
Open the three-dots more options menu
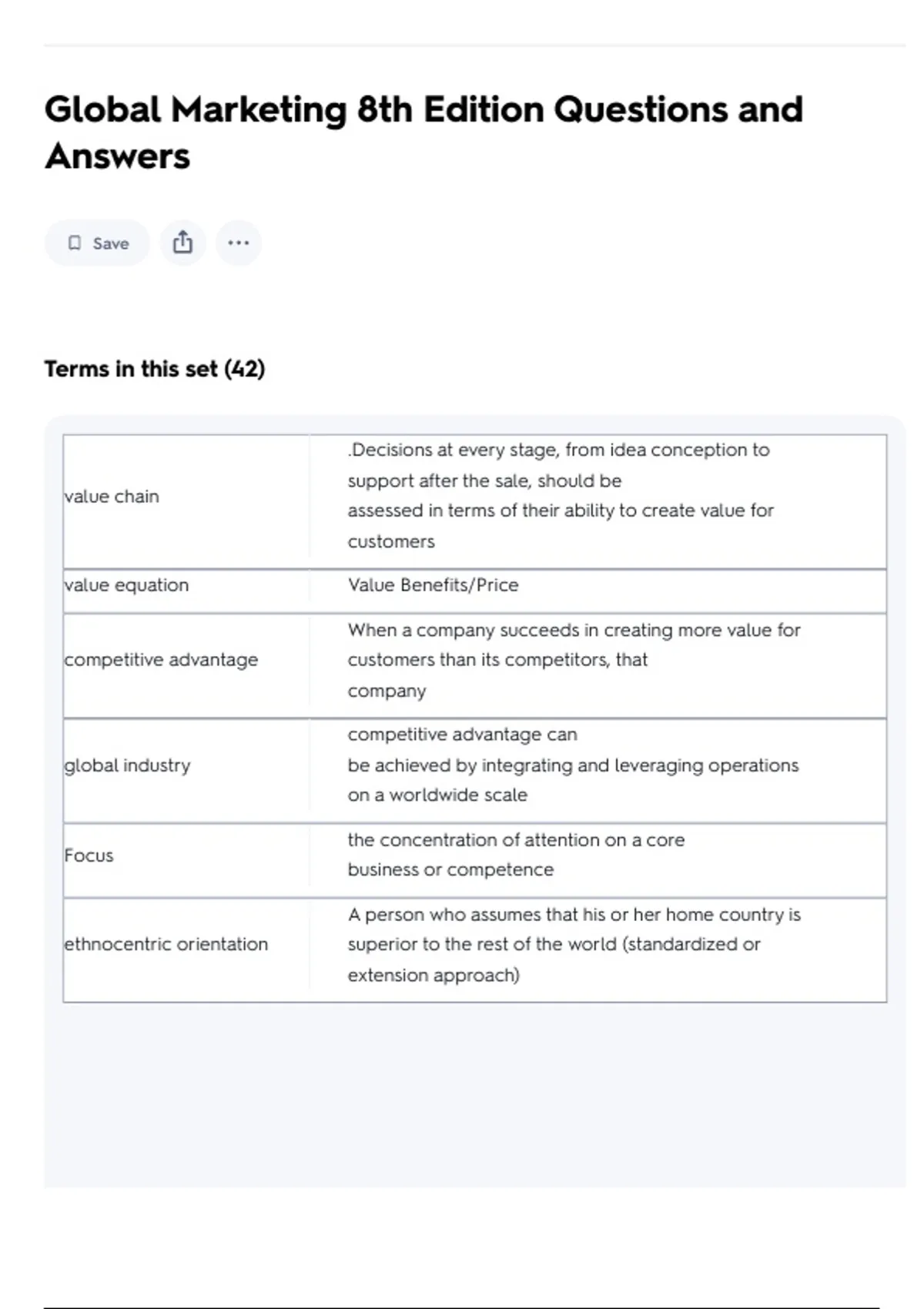(239, 243)
